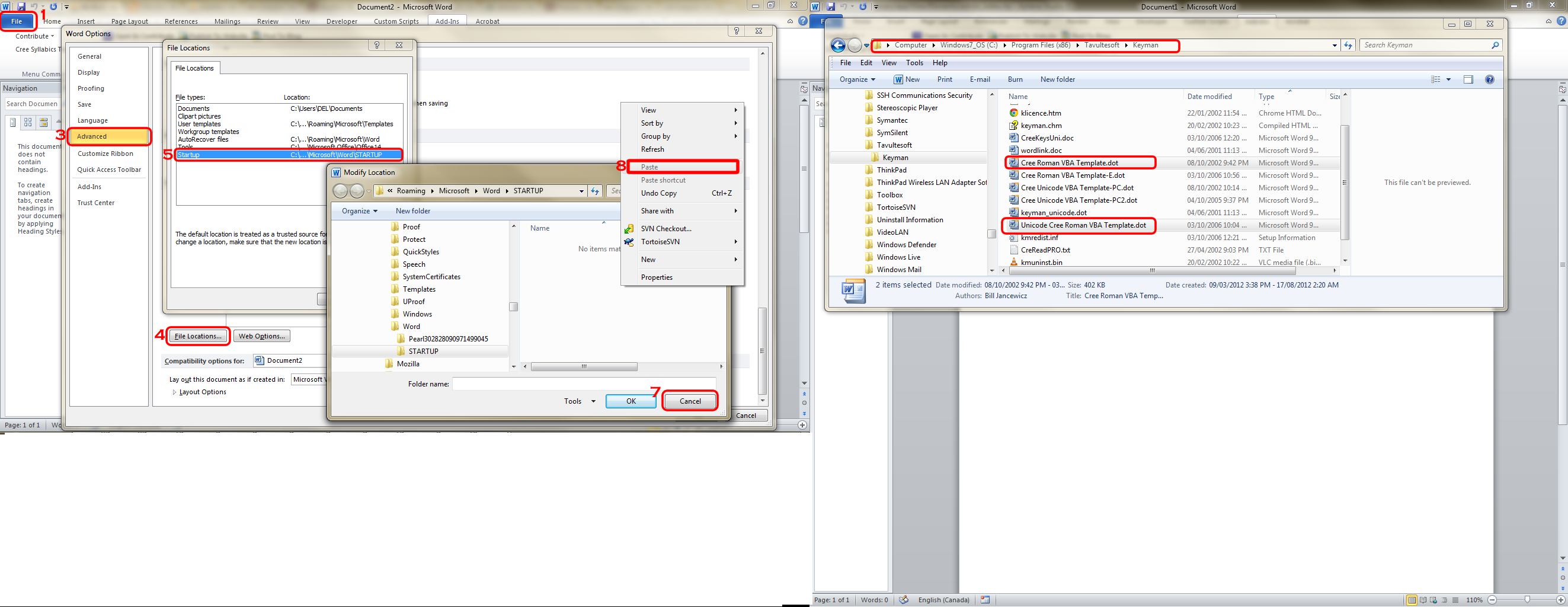Click Web Layout view icon in Document1 status bar
The image size is (1568, 607).
click(x=1434, y=600)
